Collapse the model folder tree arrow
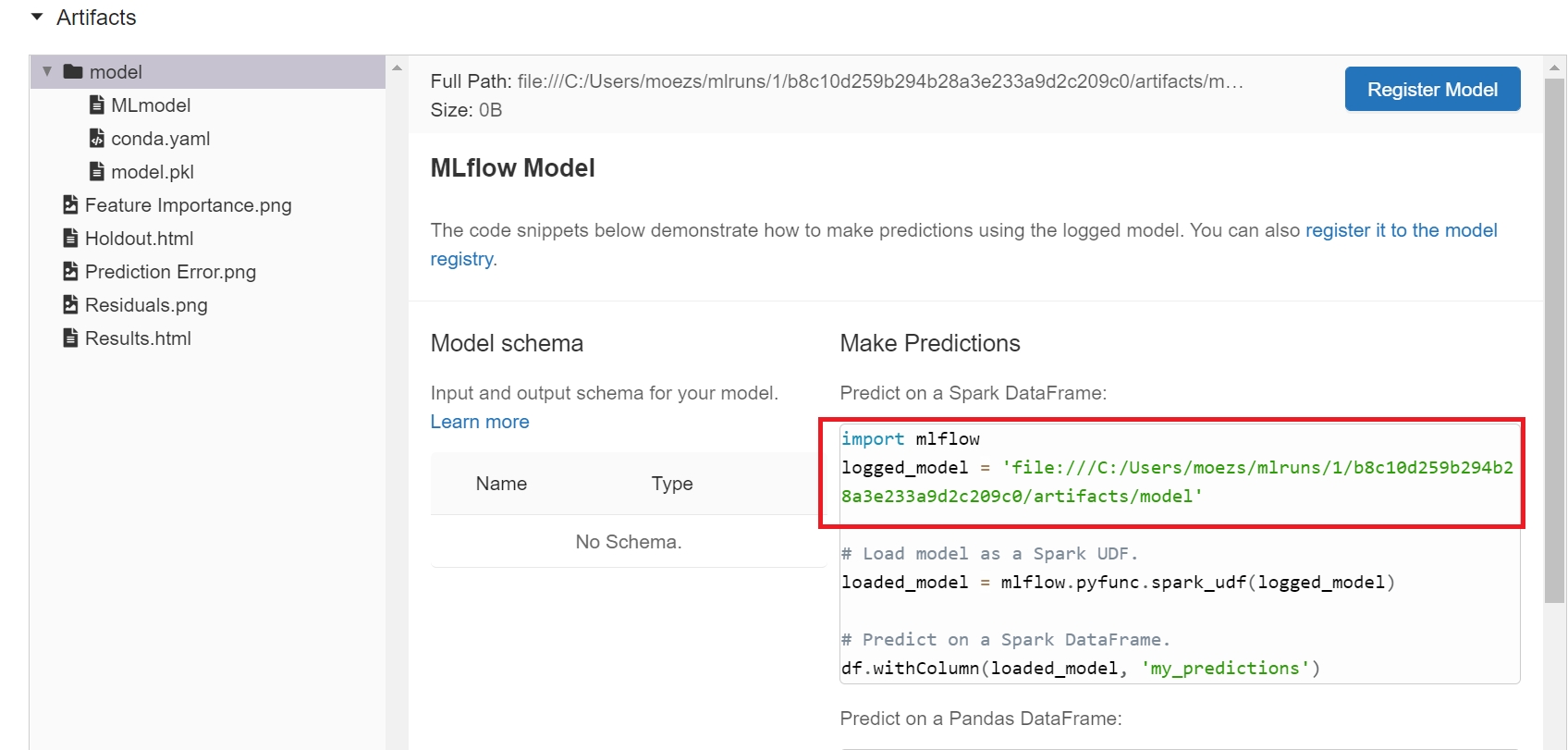Image resolution: width=1568 pixels, height=750 pixels. click(x=47, y=72)
